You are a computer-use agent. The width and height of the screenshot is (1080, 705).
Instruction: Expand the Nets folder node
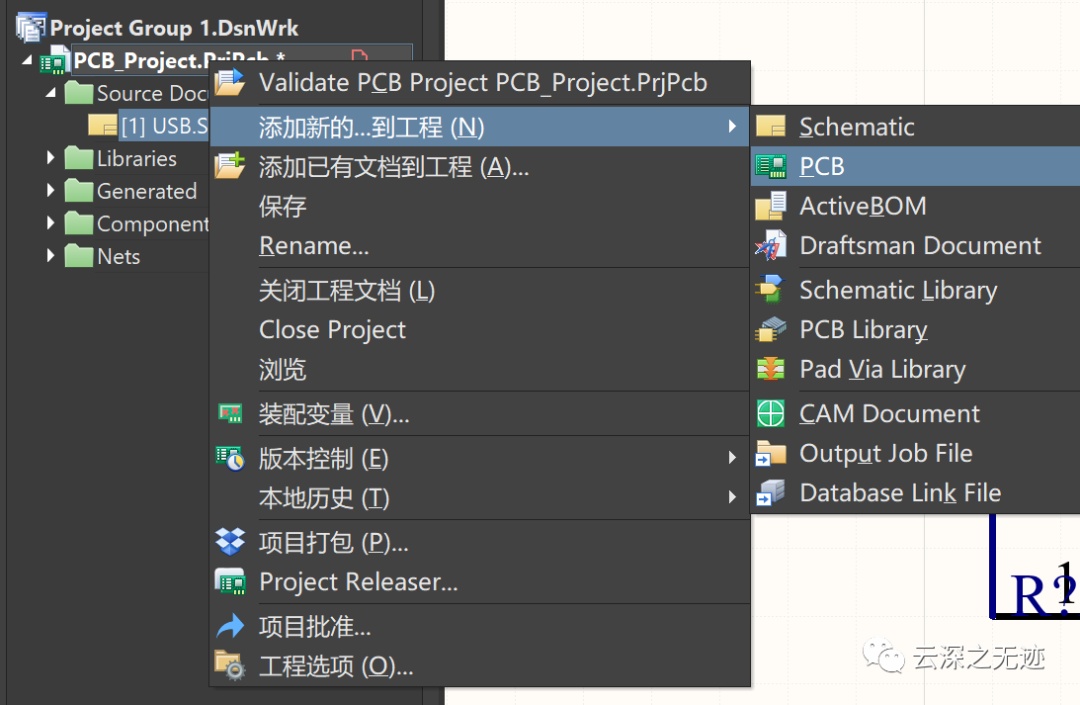(x=50, y=256)
